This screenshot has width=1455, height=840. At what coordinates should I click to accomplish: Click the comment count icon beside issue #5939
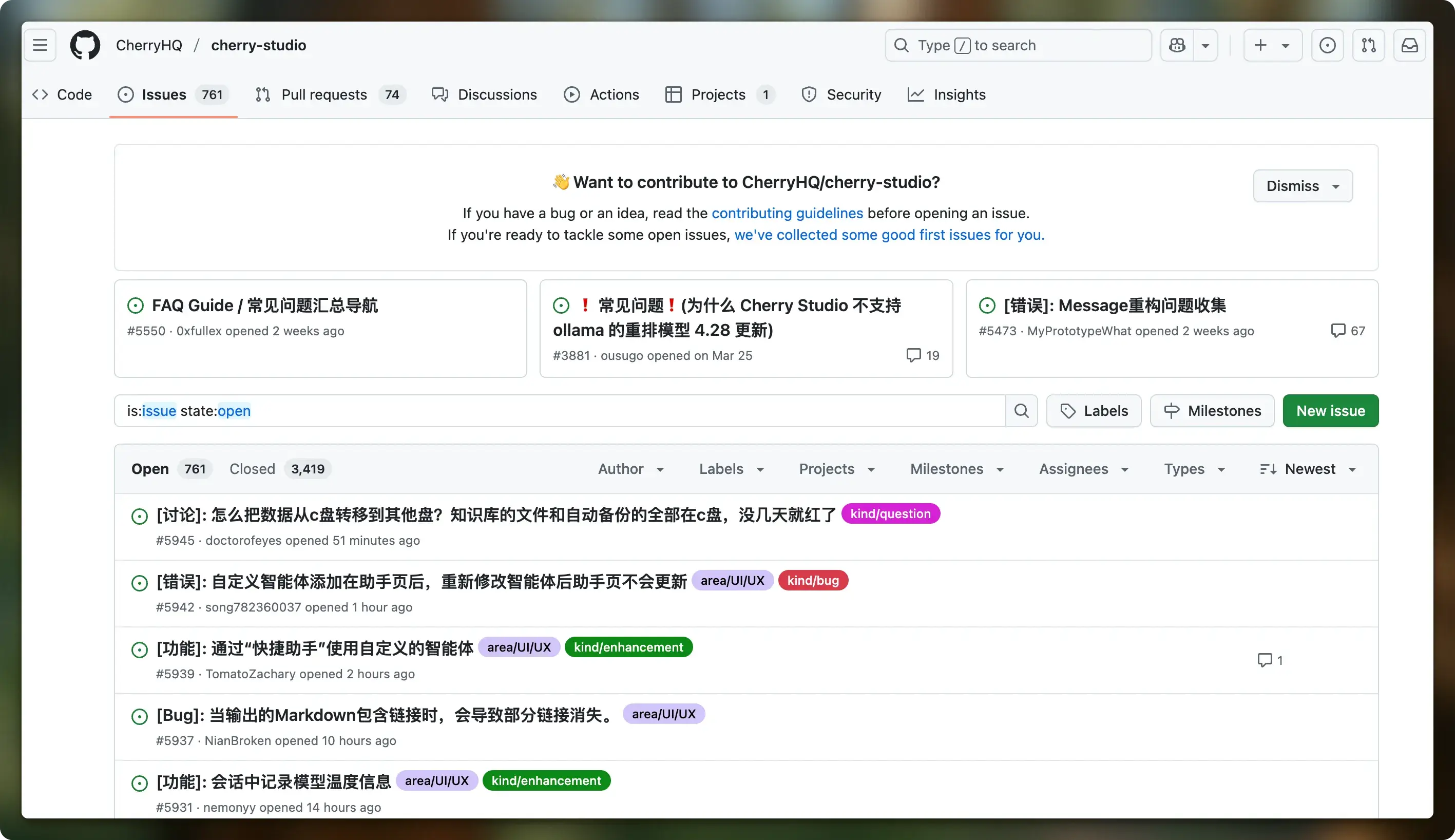pos(1264,659)
